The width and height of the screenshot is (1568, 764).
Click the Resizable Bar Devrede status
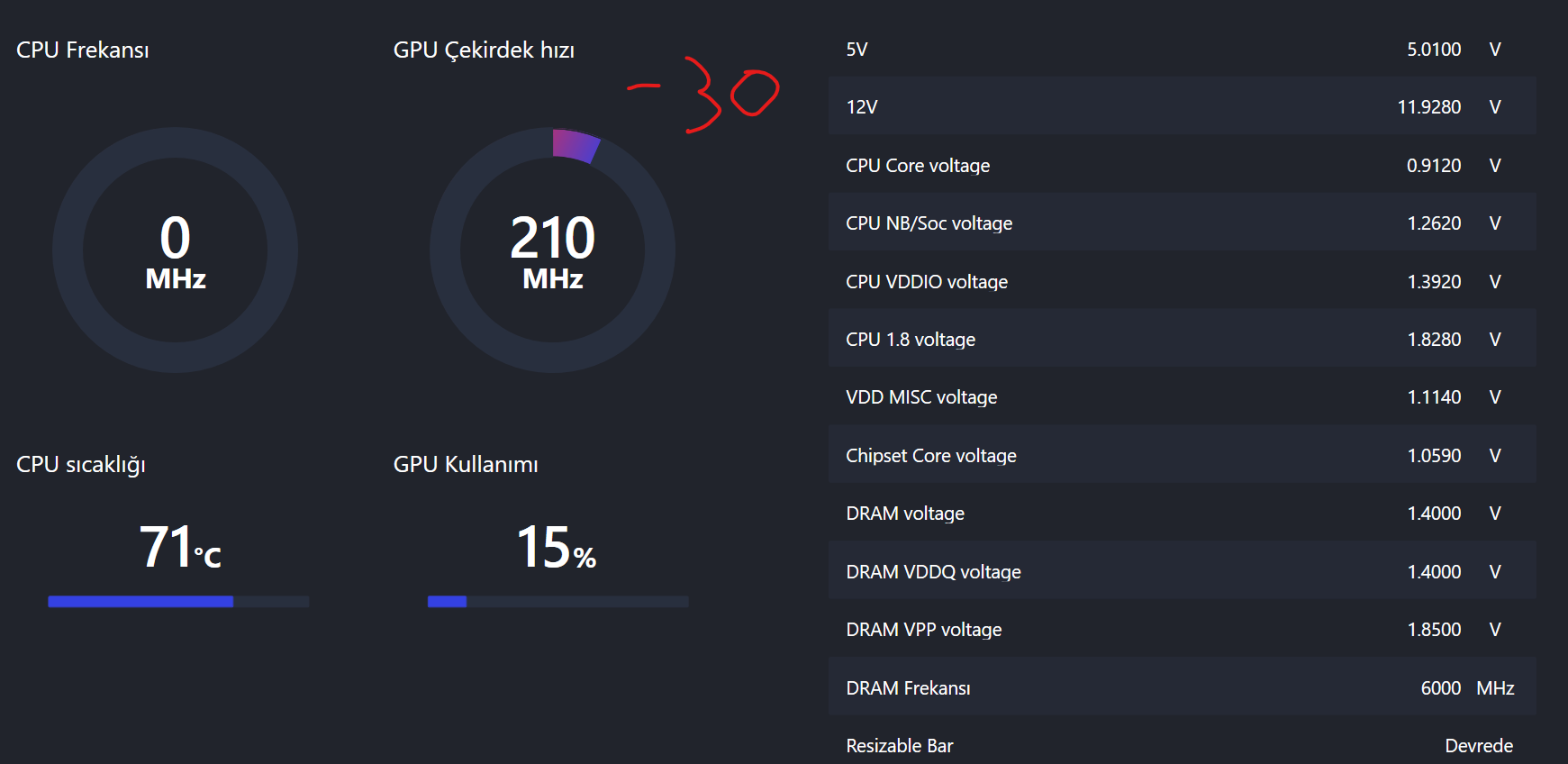(x=1478, y=745)
